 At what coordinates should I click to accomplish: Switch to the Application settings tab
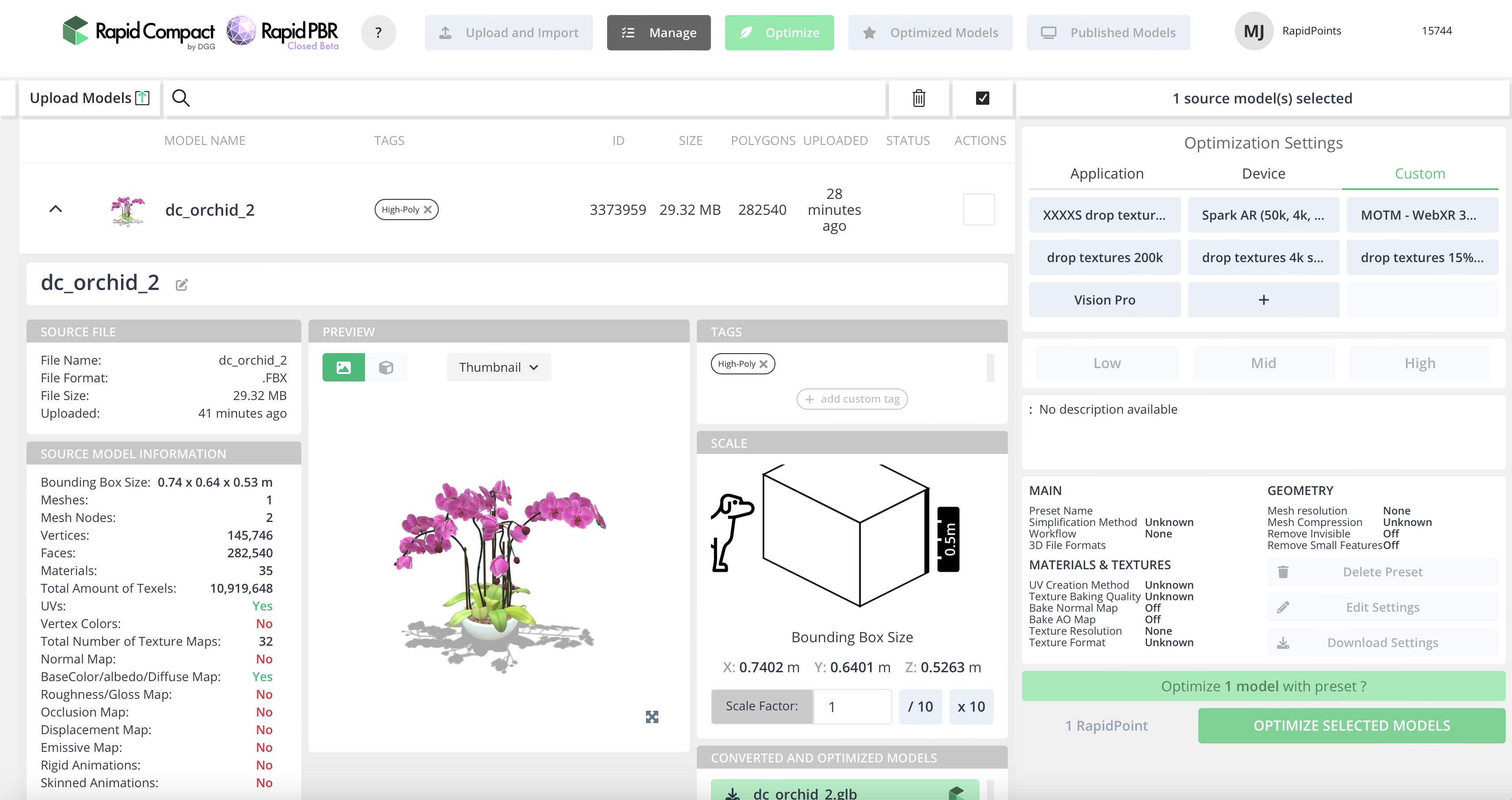1106,174
